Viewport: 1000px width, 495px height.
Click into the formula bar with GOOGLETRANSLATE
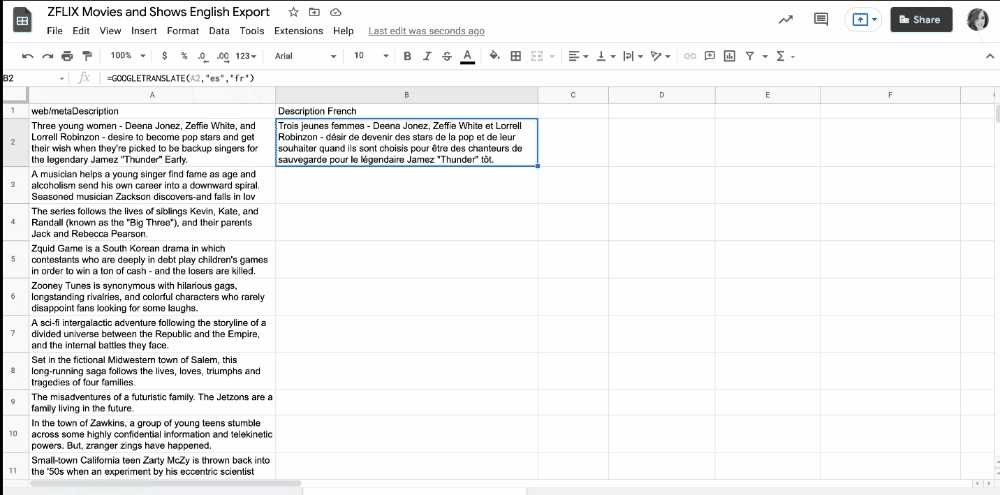548,78
